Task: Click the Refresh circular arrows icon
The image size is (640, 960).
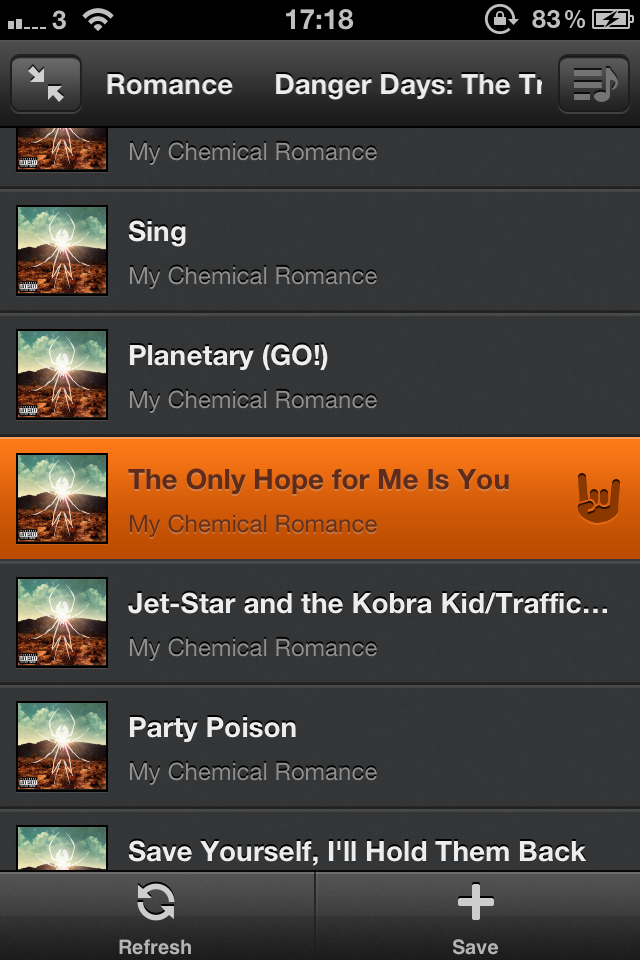Action: tap(155, 903)
